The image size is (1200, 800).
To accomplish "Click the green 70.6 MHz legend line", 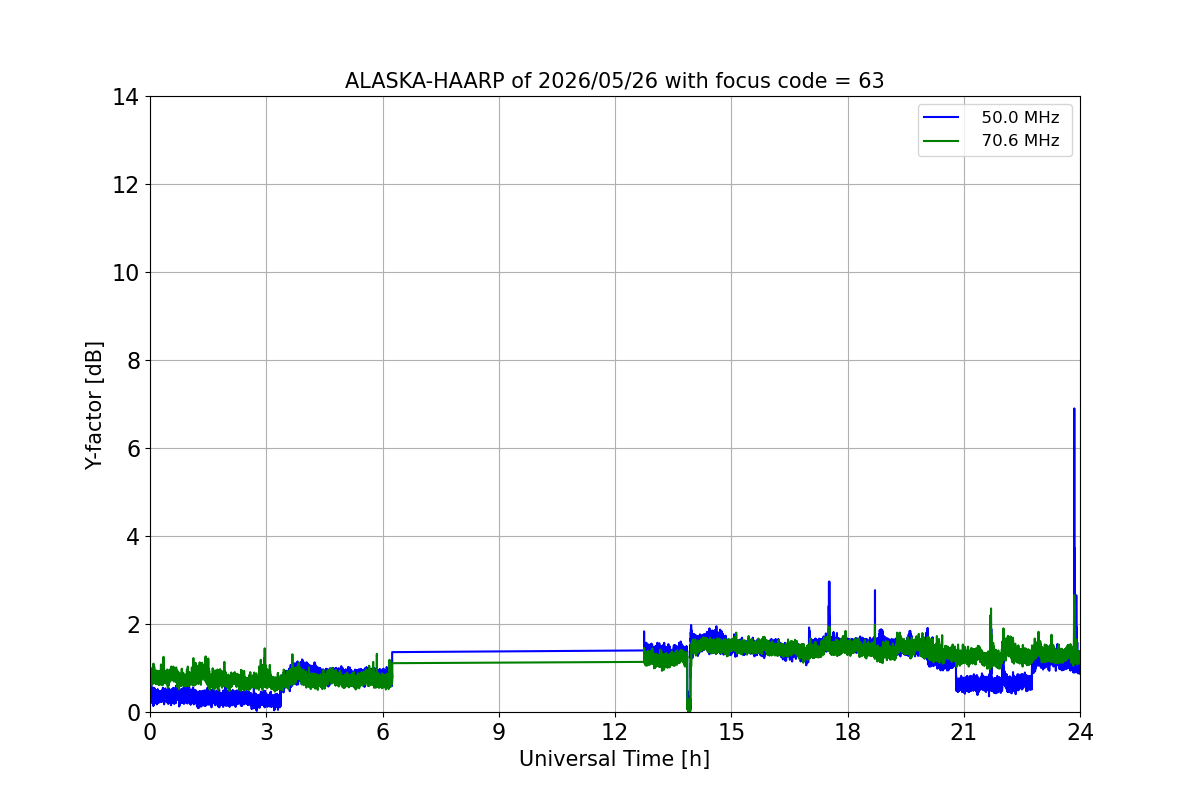I will pos(941,141).
